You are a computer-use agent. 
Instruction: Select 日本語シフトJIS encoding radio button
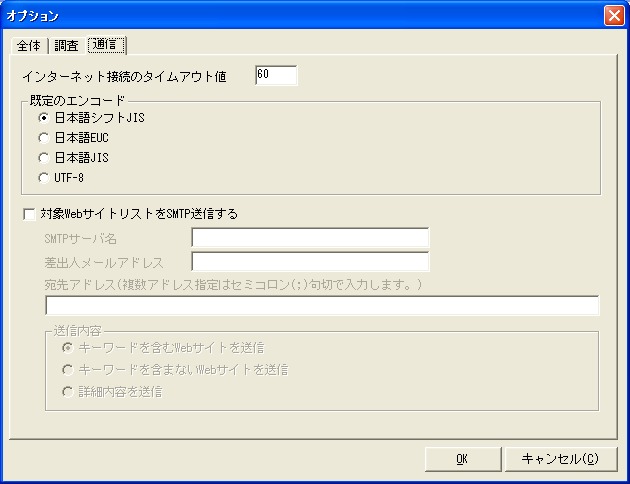click(44, 118)
